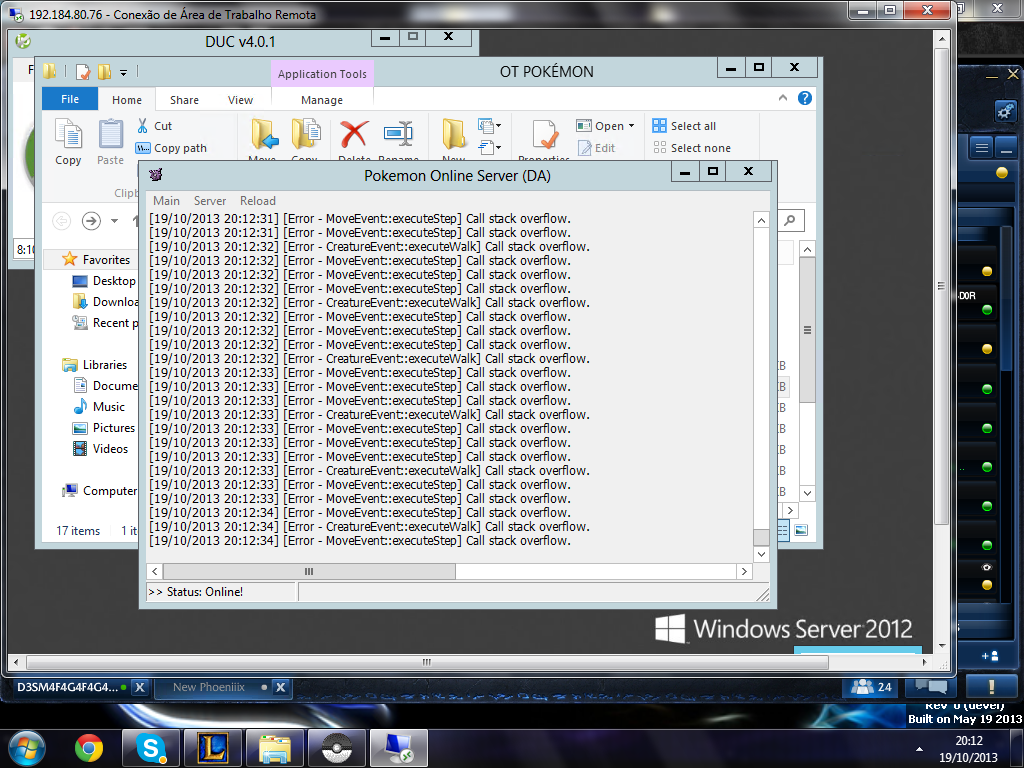The image size is (1024, 768).
Task: Click the Copy to folder icon
Action: (x=305, y=134)
